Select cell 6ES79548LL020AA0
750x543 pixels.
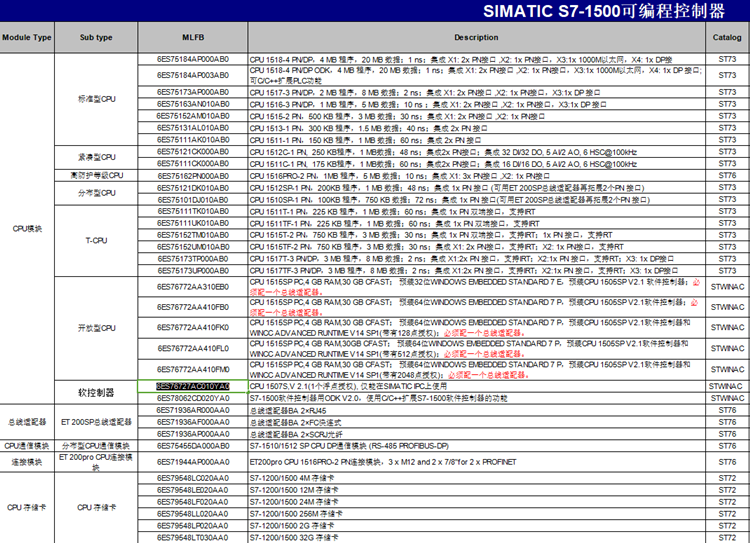pyautogui.click(x=193, y=514)
